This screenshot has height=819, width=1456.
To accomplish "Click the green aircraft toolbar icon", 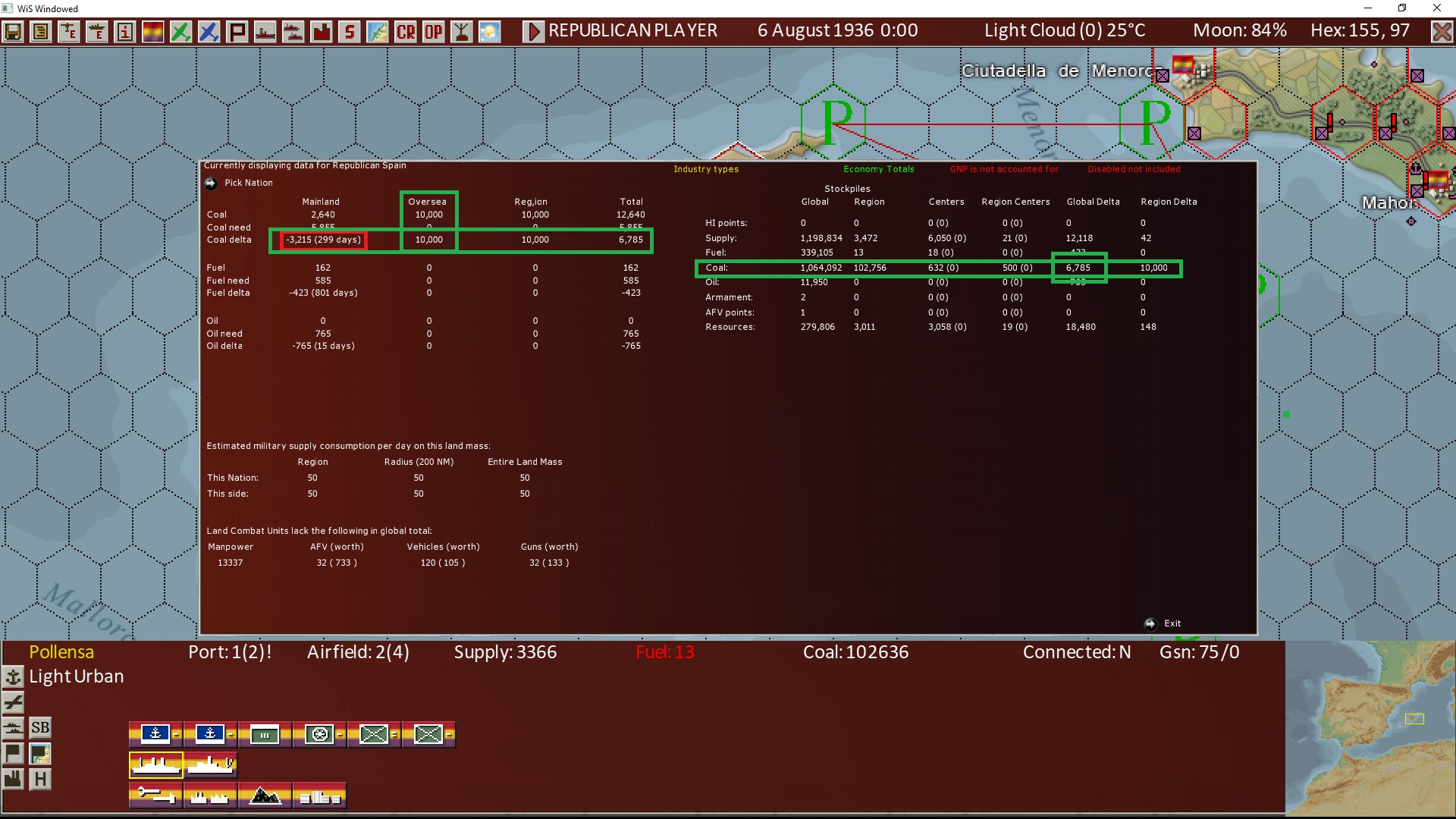I will point(180,32).
